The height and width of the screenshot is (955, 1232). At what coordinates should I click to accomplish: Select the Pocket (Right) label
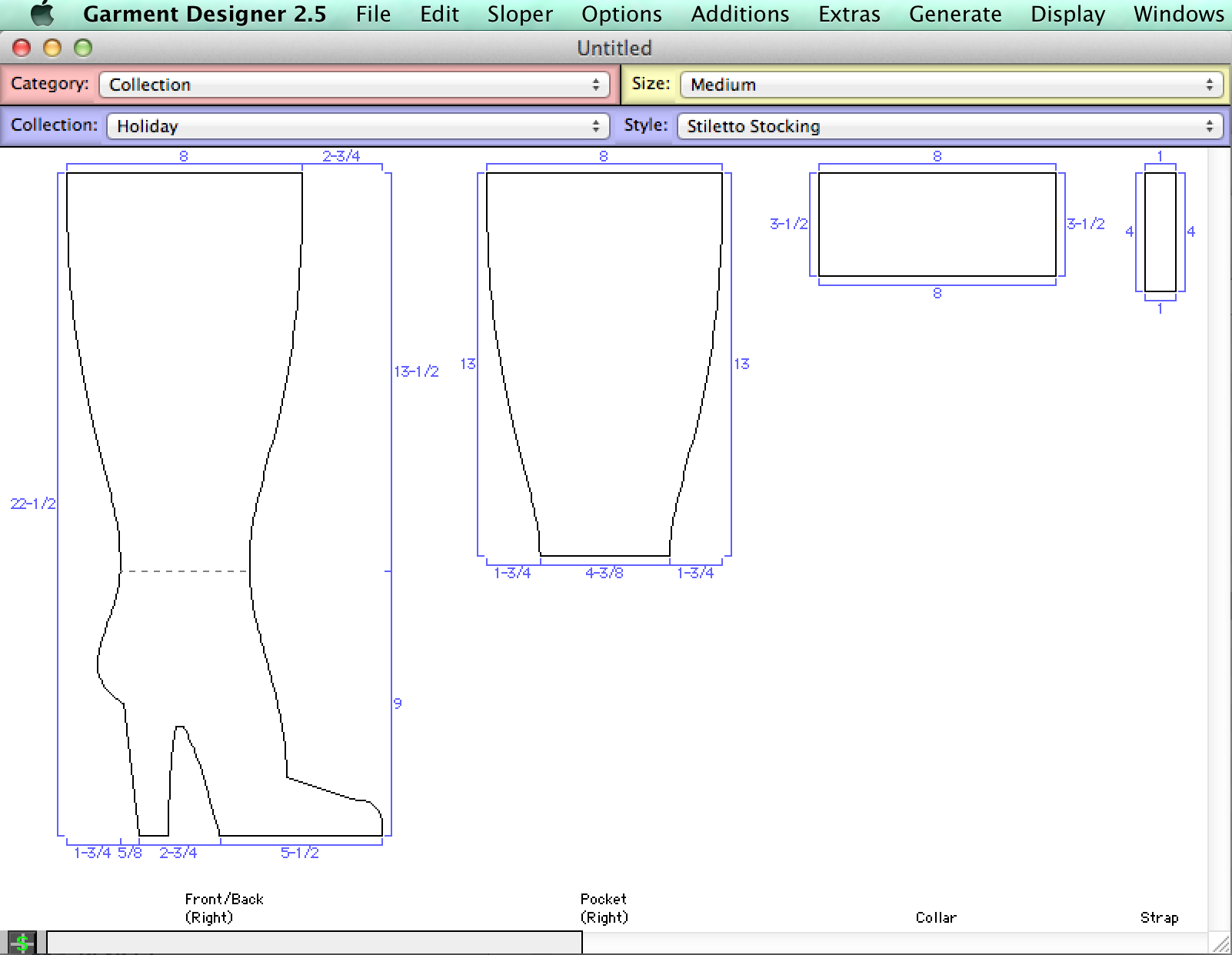pos(604,908)
